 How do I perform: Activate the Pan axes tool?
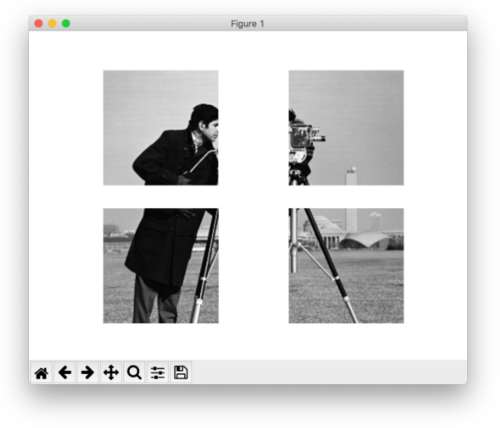tap(111, 373)
